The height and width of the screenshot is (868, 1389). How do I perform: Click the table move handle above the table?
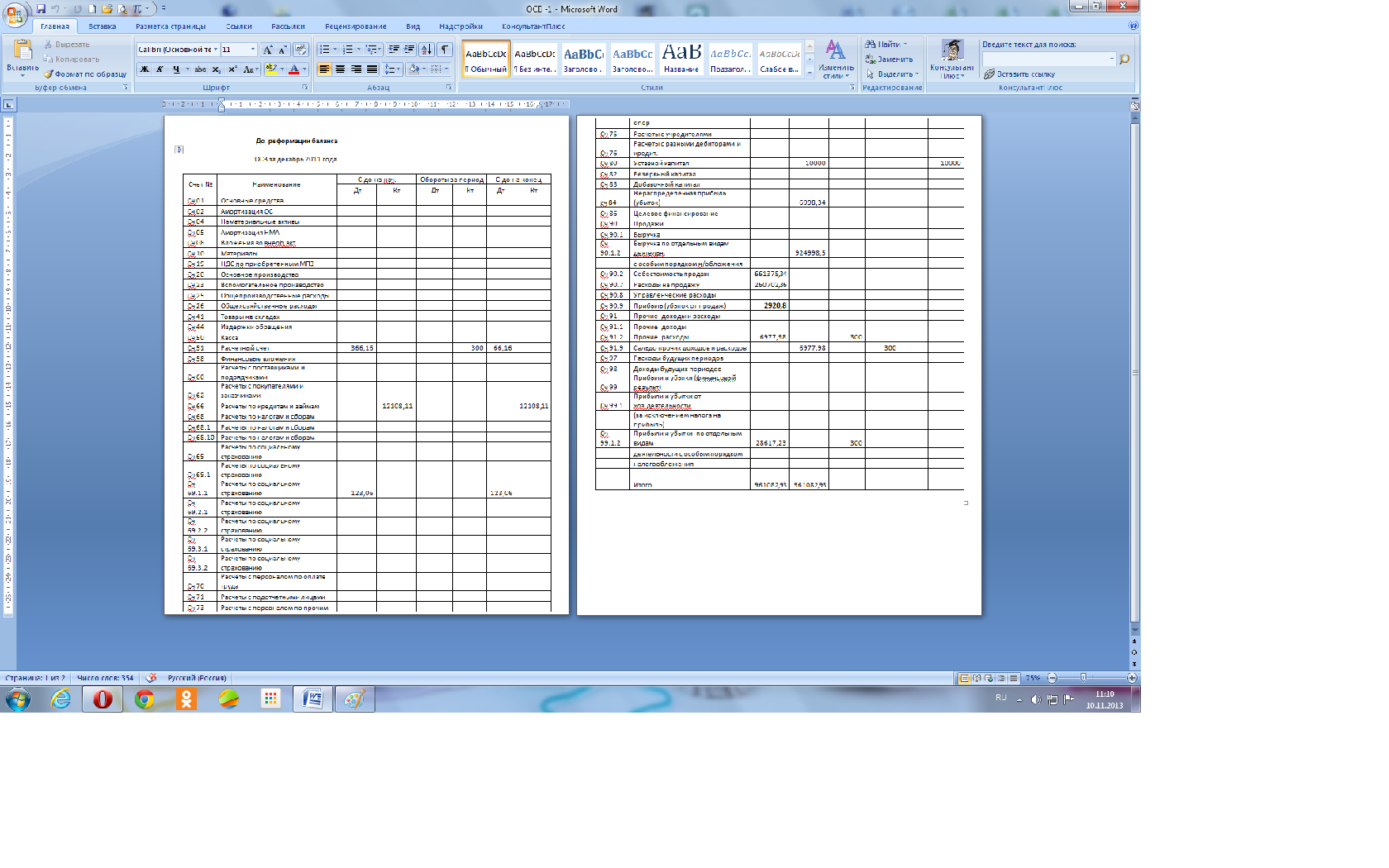click(179, 150)
